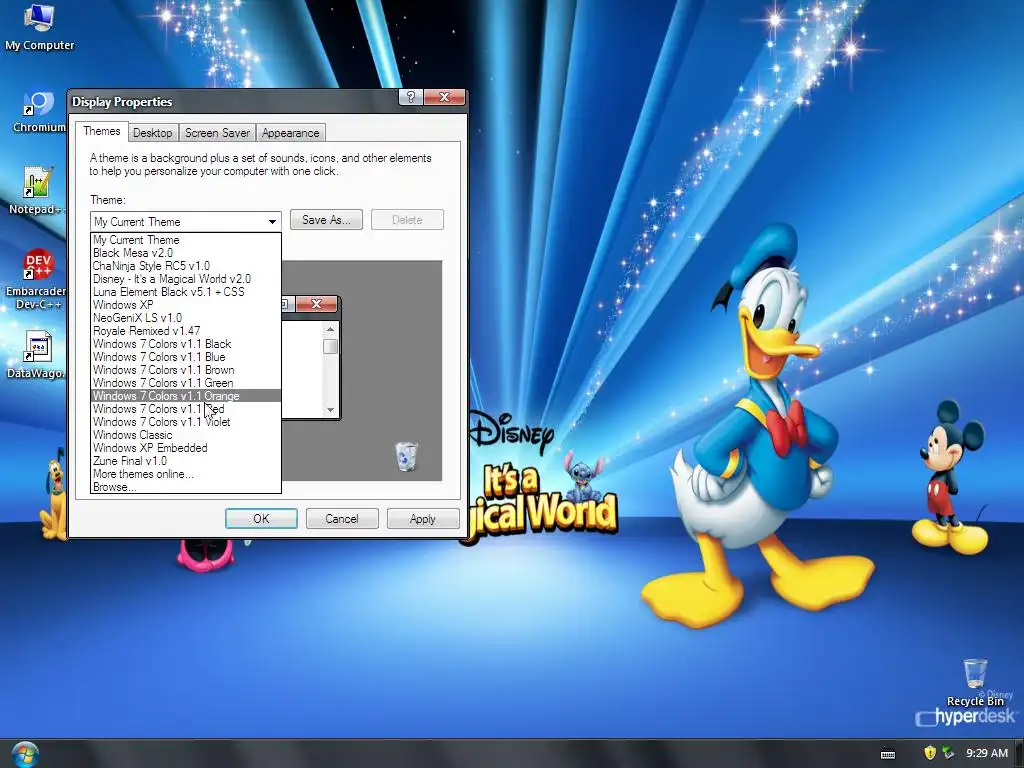Select Windows 7 Colors v1.1 Green
This screenshot has height=768, width=1024.
pyautogui.click(x=185, y=383)
